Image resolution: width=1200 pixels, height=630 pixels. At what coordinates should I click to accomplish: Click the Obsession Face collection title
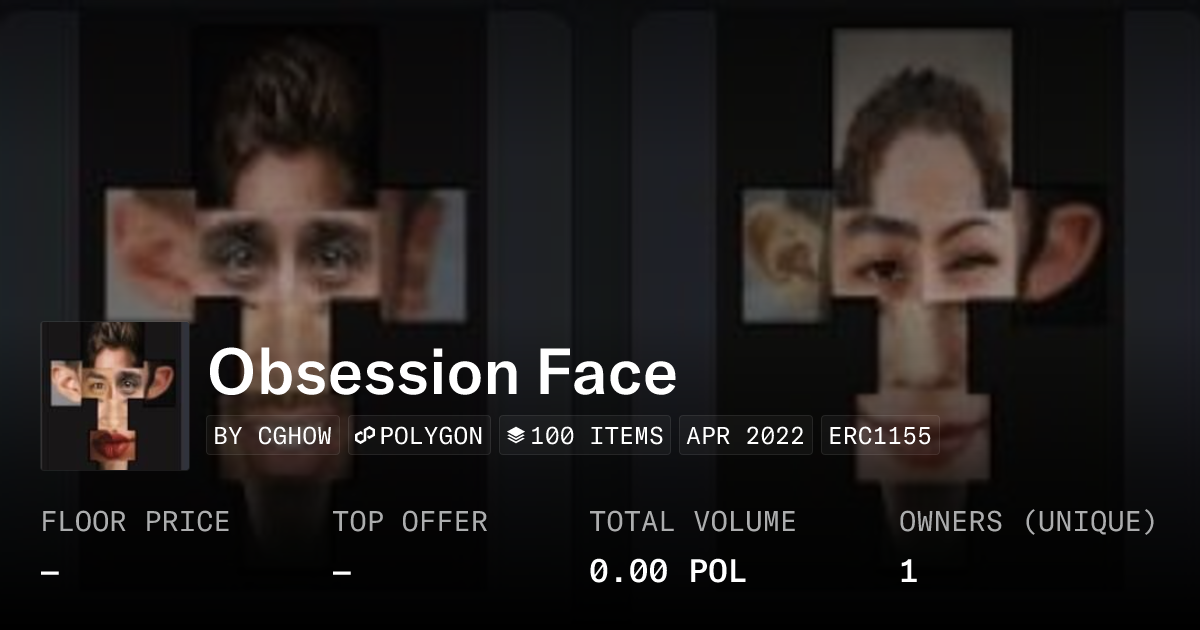click(x=442, y=373)
